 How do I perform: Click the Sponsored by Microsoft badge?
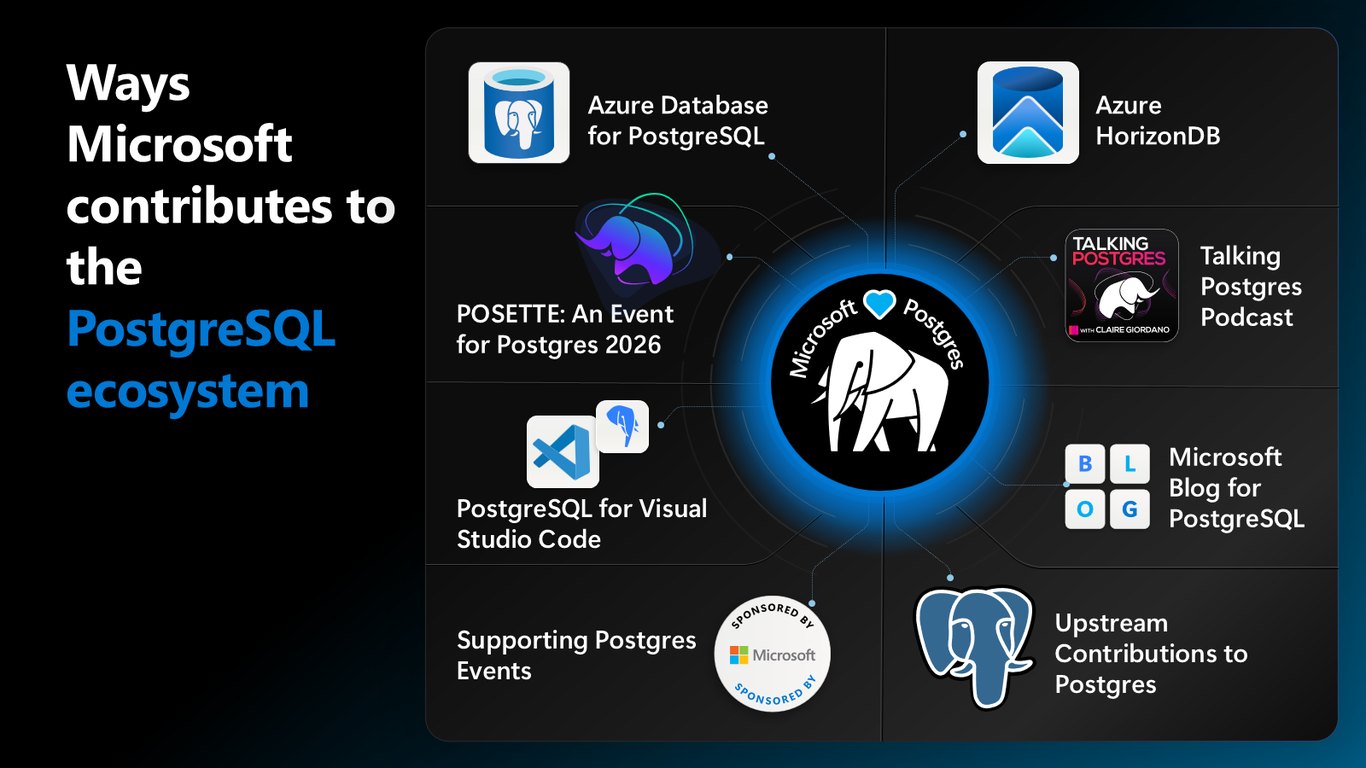pyautogui.click(x=773, y=655)
